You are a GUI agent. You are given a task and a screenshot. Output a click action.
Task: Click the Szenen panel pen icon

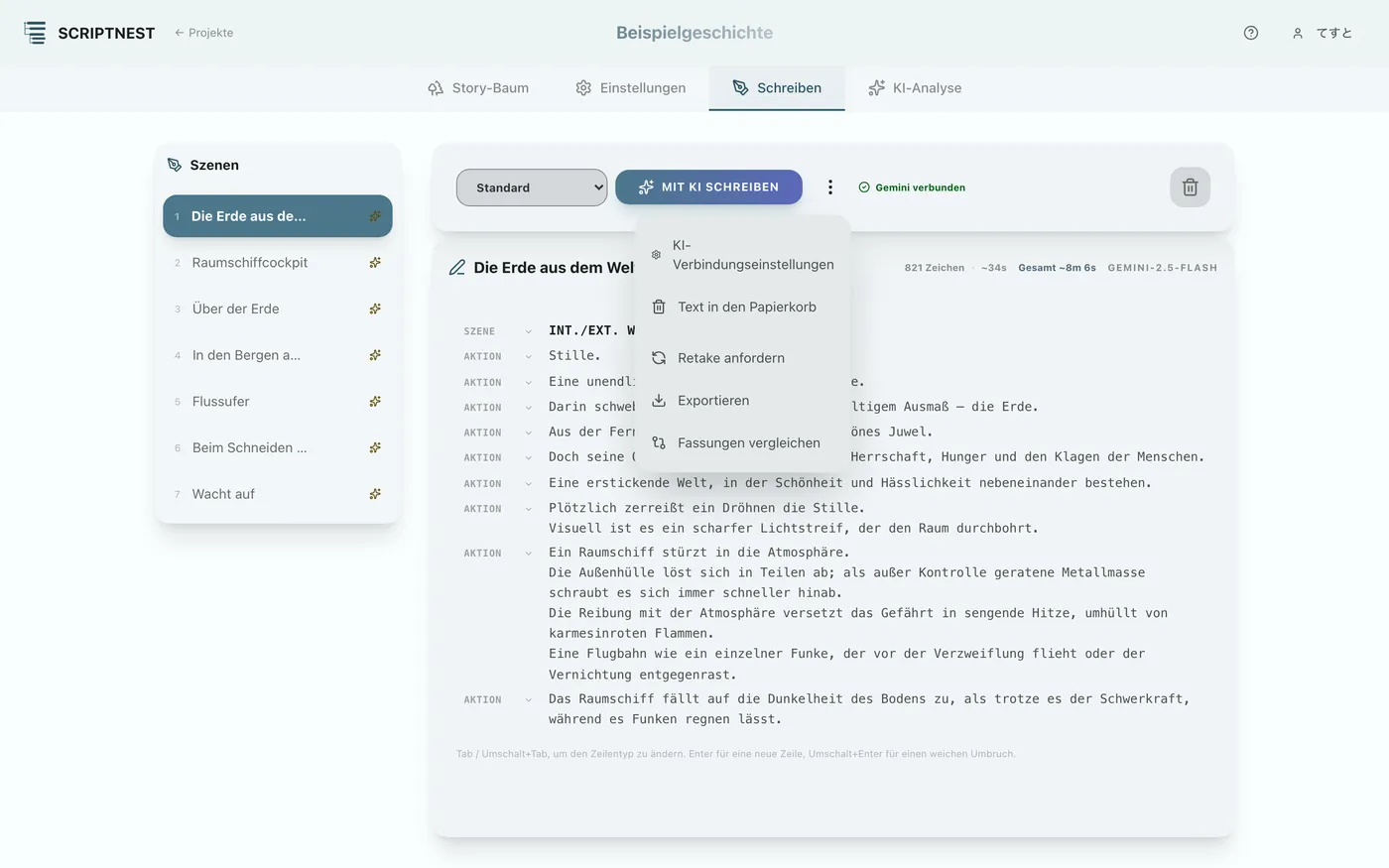[x=175, y=165]
